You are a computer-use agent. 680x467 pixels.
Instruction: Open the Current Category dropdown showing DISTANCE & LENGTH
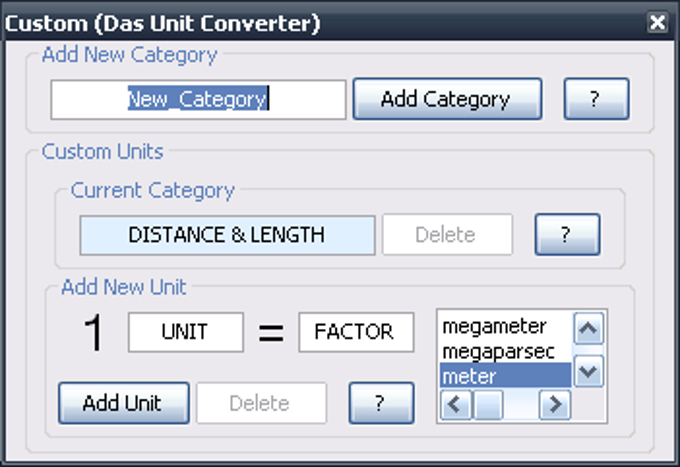coord(227,235)
